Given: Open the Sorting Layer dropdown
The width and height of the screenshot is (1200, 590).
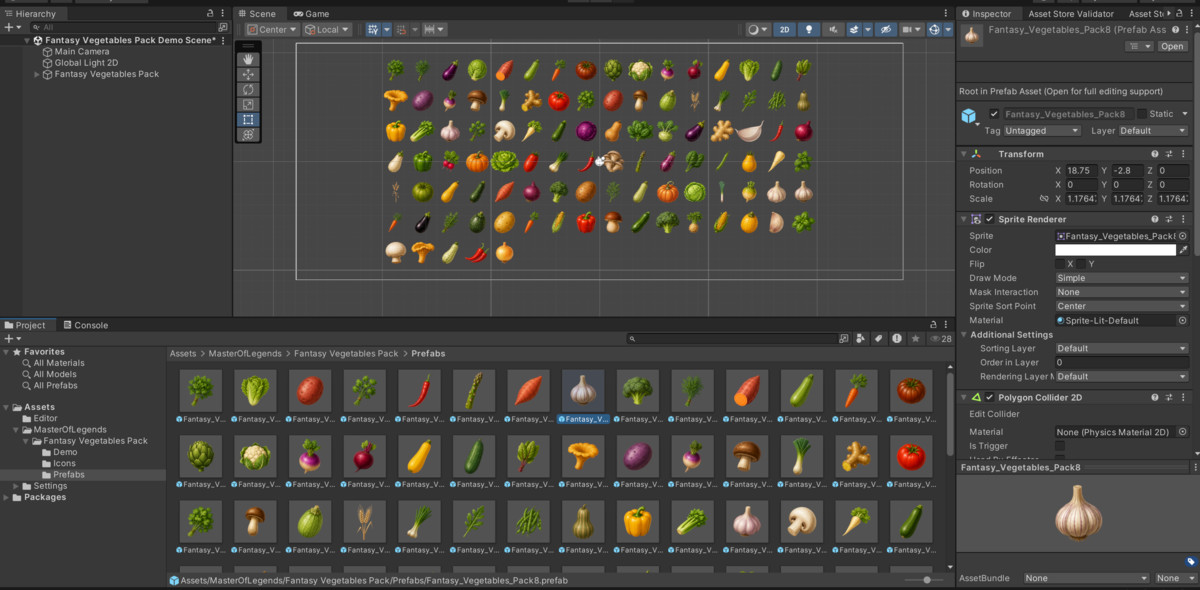Looking at the screenshot, I should (1121, 348).
